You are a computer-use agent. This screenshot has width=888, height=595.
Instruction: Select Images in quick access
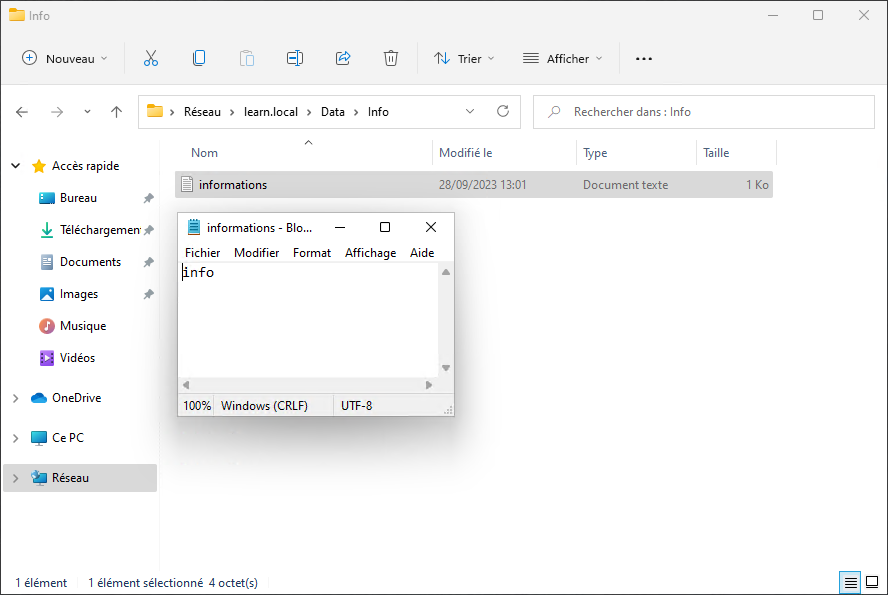point(79,294)
